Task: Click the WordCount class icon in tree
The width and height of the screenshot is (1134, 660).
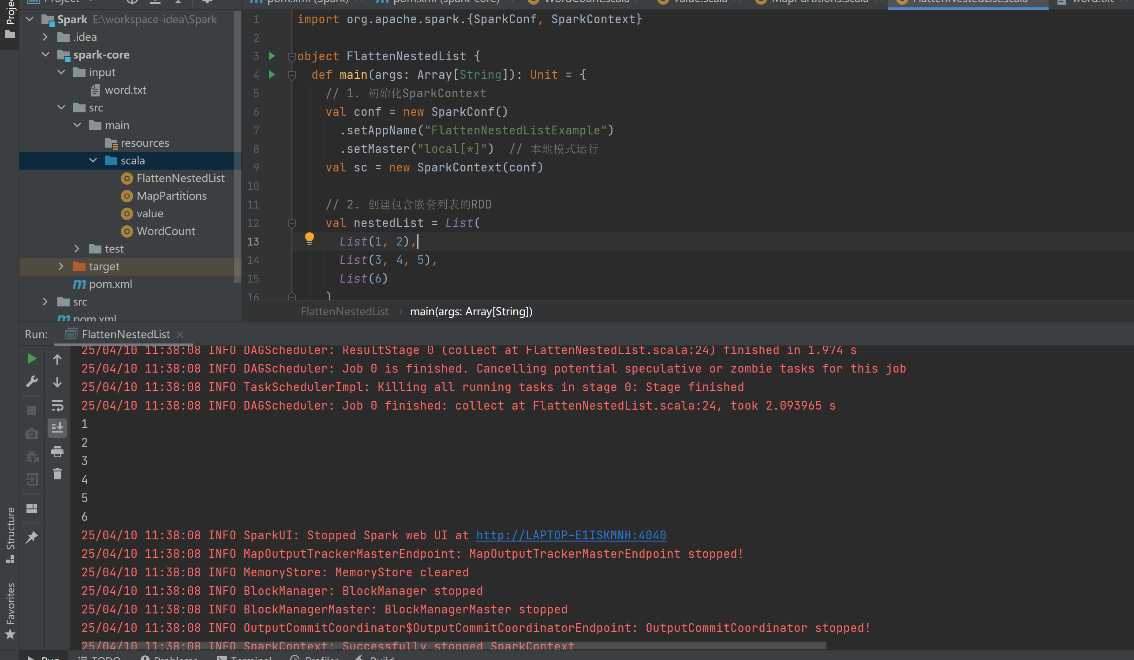Action: coord(127,231)
